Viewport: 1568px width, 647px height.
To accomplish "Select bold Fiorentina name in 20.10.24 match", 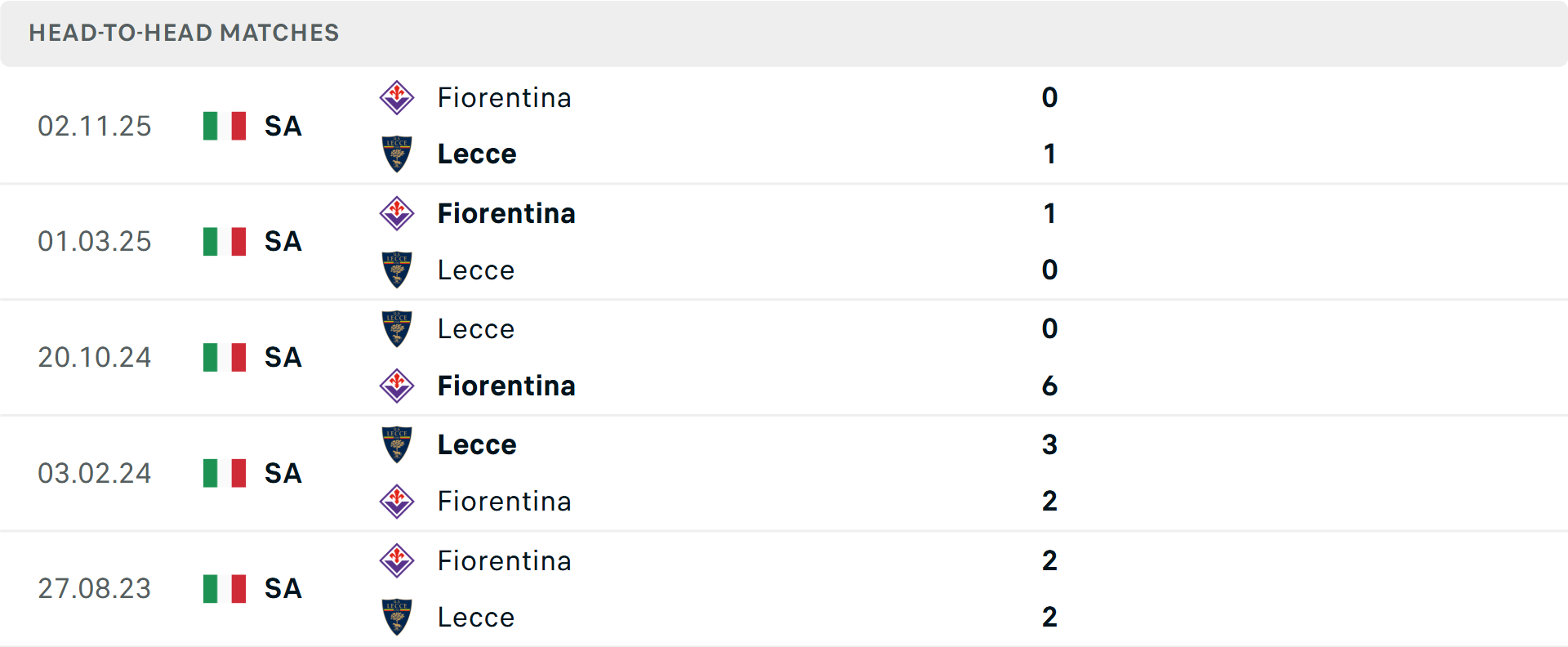I will click(x=506, y=386).
